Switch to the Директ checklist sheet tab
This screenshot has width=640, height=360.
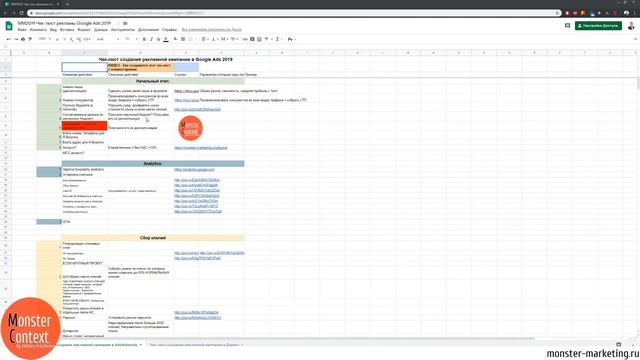pyautogui.click(x=194, y=345)
